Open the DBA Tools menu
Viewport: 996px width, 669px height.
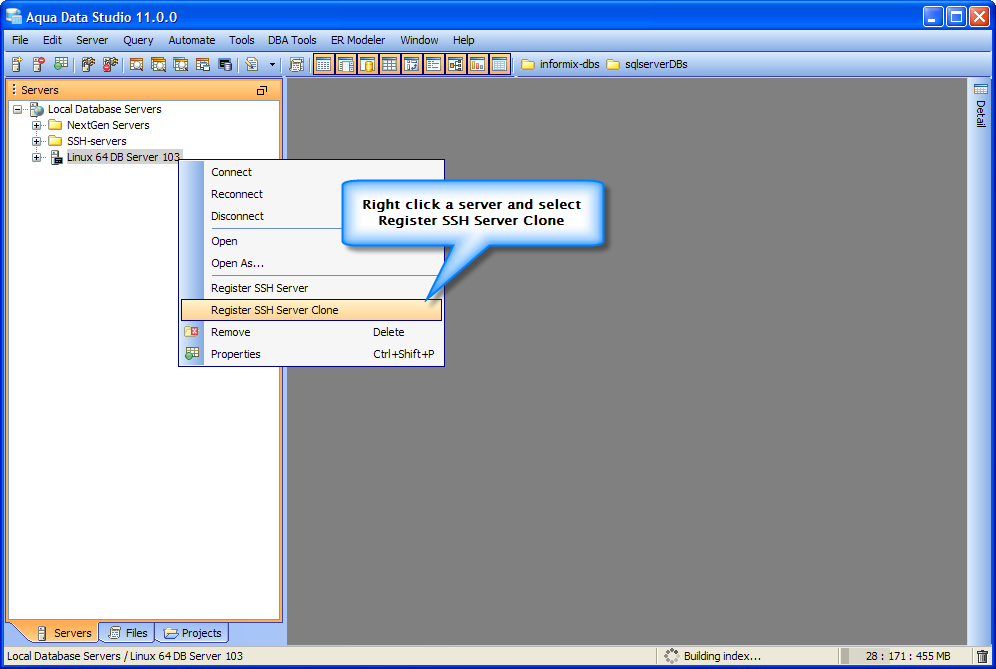(292, 40)
